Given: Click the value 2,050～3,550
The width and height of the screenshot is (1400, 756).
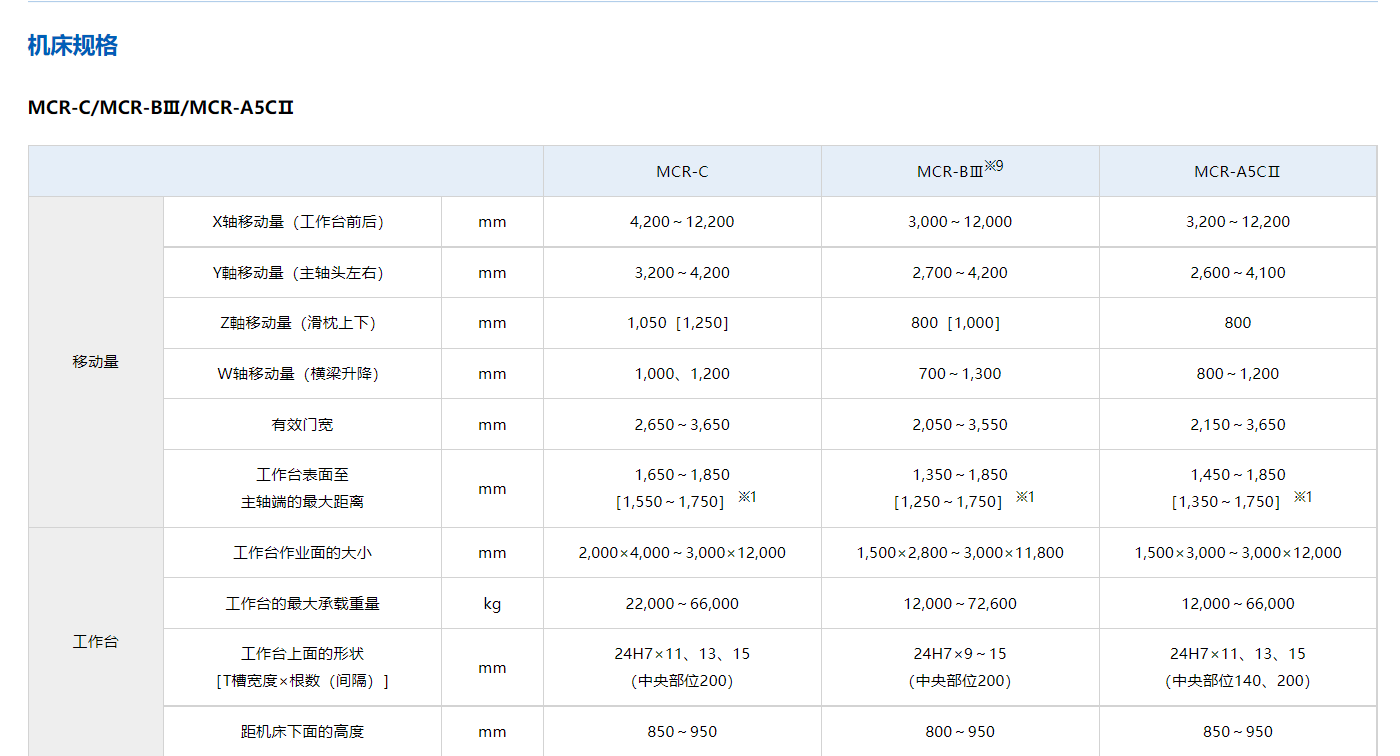Looking at the screenshot, I should tap(960, 424).
